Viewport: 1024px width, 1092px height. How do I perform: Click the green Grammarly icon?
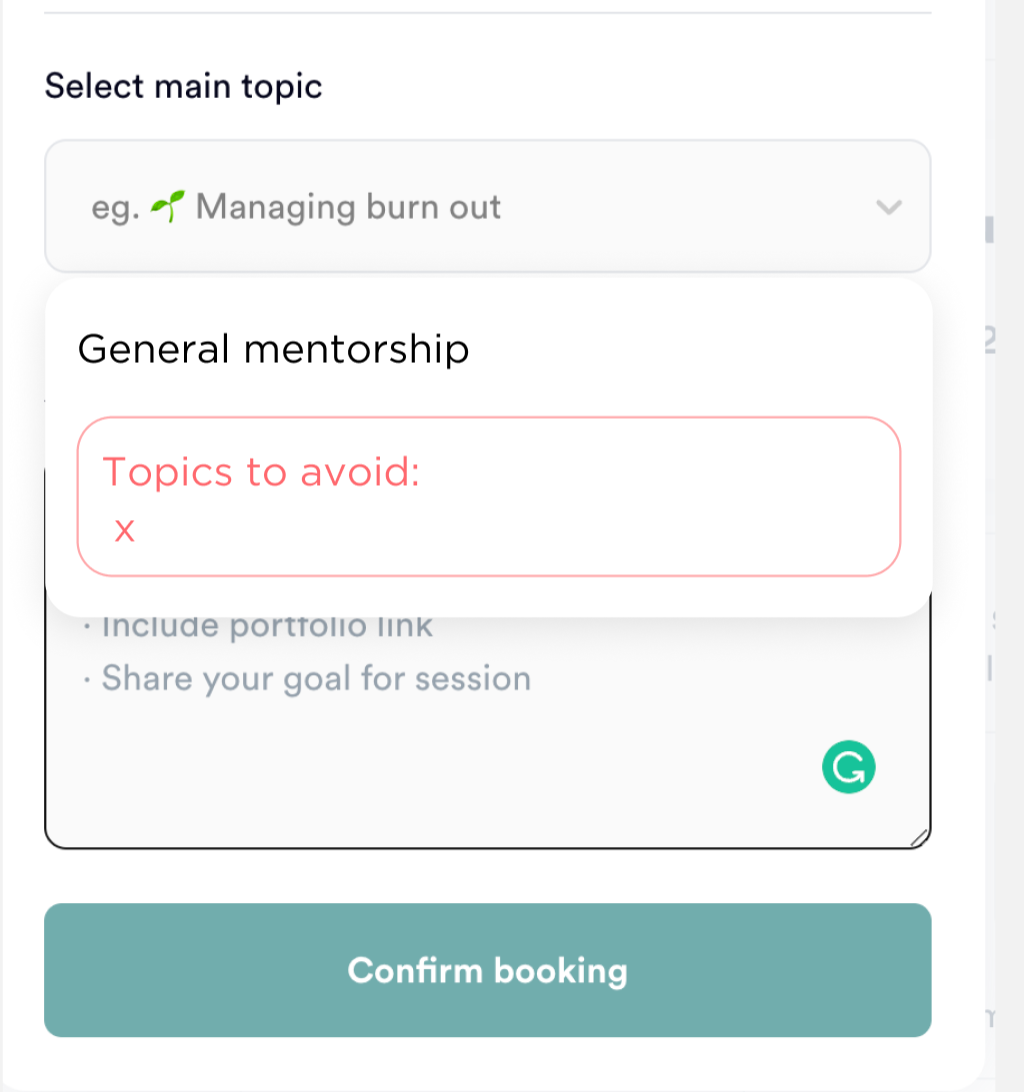click(848, 768)
